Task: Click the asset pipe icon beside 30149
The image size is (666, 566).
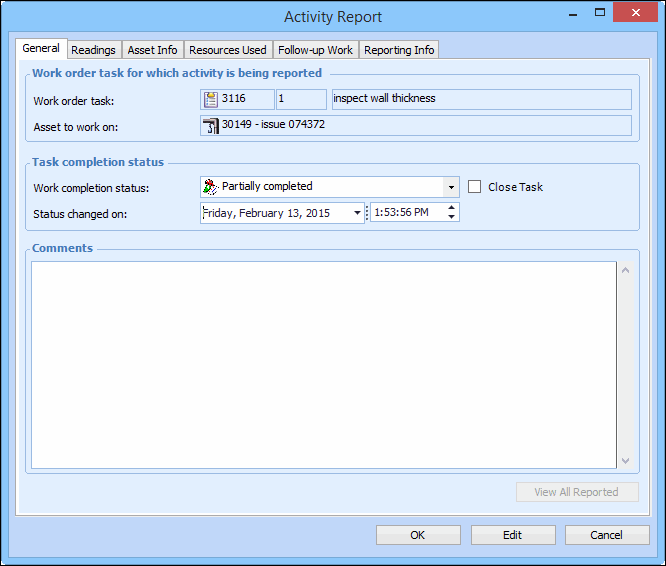Action: (x=211, y=126)
